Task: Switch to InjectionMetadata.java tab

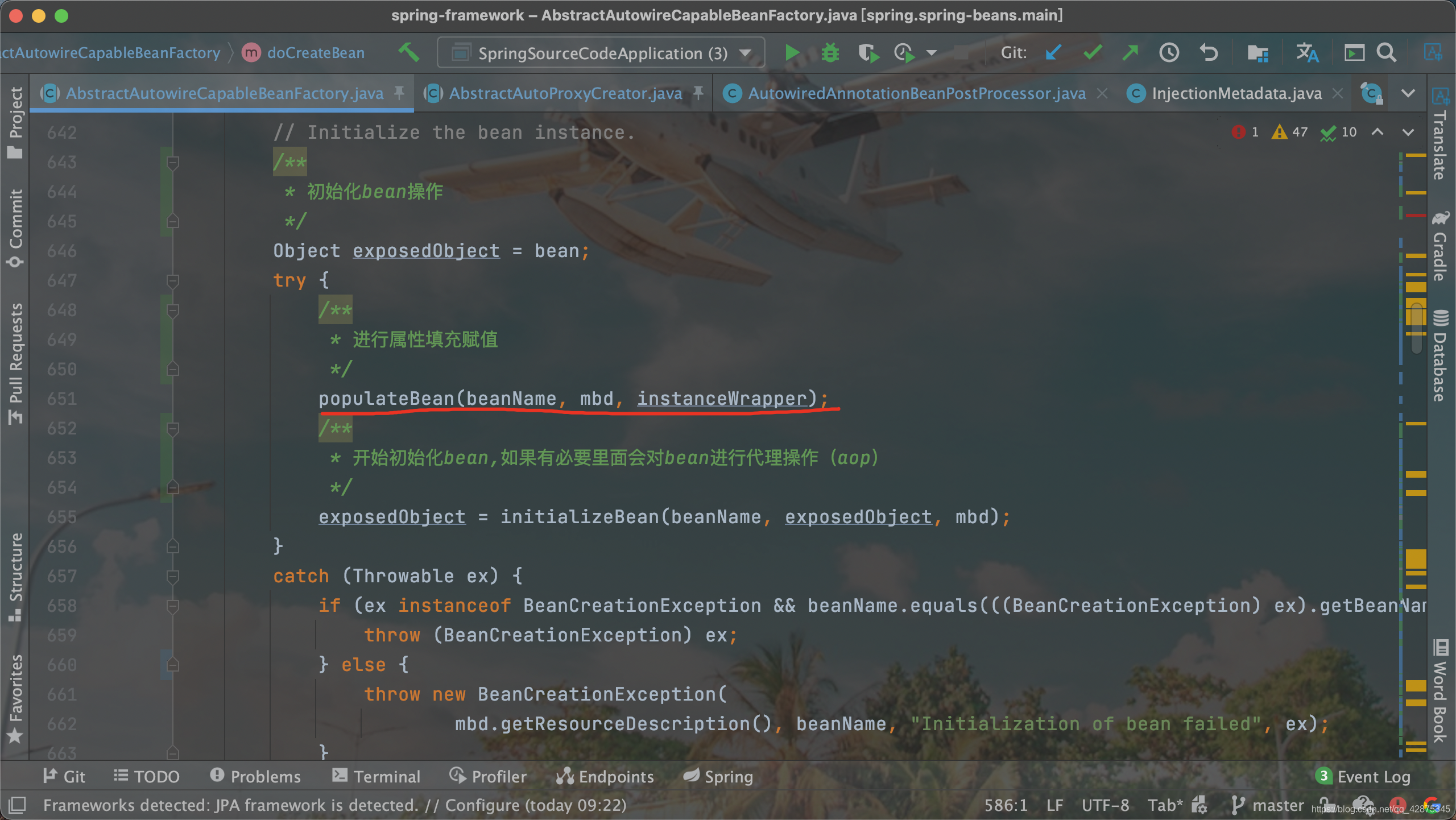Action: [1236, 93]
